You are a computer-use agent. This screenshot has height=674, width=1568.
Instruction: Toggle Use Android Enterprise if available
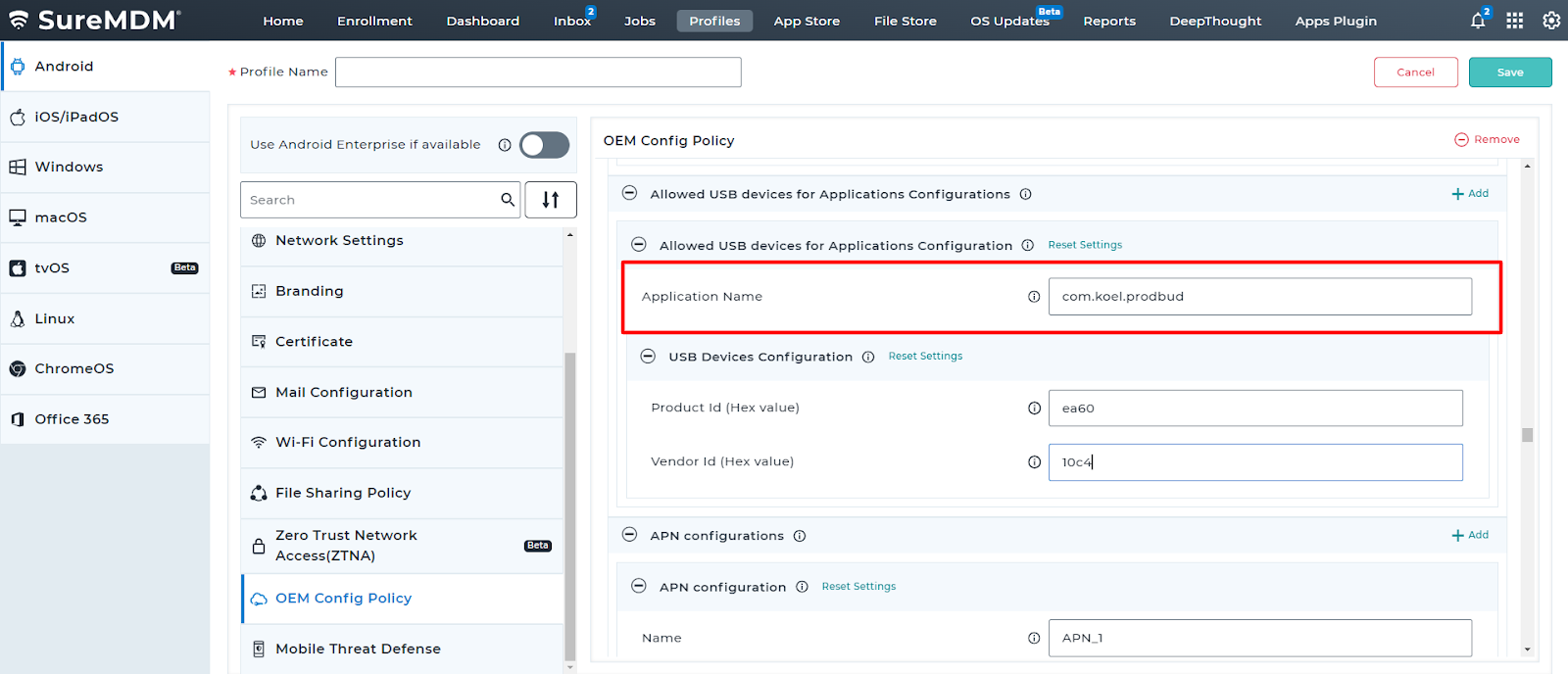[544, 145]
